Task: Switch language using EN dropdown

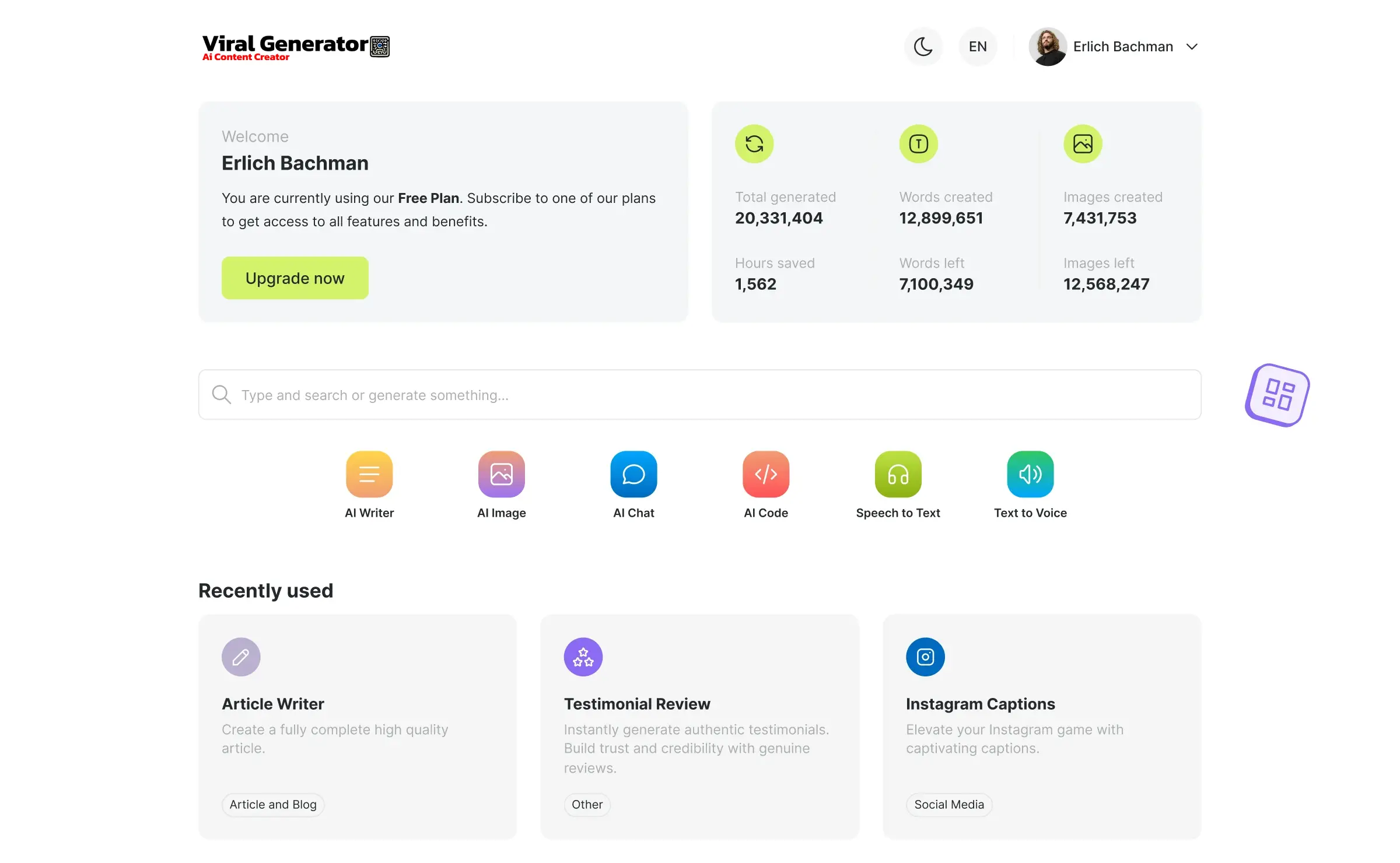Action: pyautogui.click(x=977, y=46)
